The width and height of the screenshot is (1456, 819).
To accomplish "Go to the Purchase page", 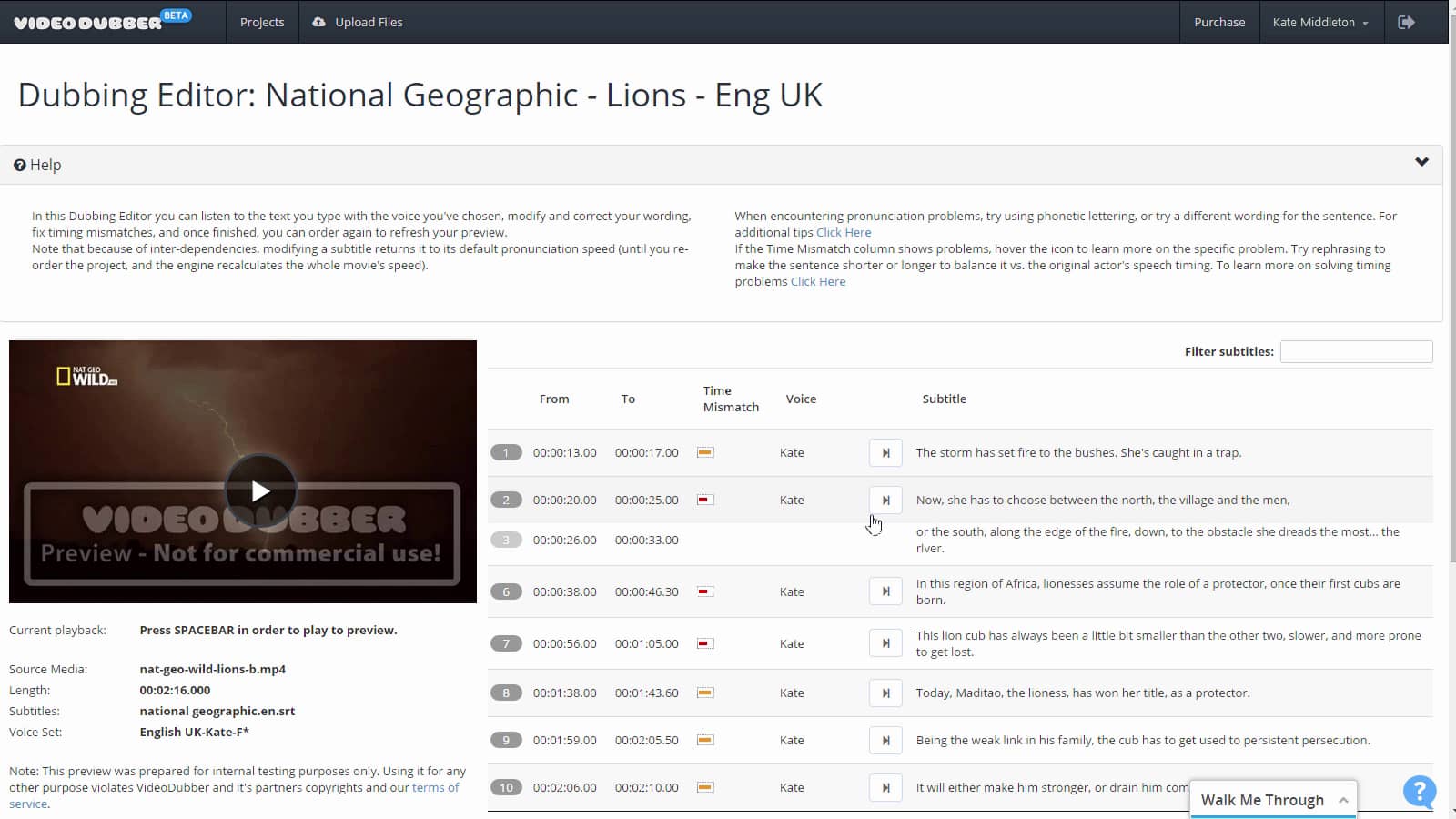I will tap(1219, 22).
